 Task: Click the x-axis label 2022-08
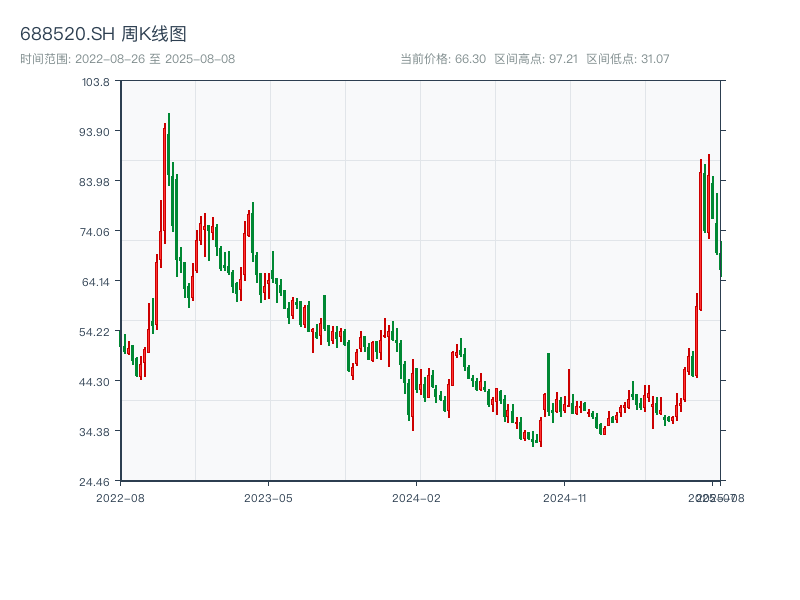pyautogui.click(x=120, y=498)
